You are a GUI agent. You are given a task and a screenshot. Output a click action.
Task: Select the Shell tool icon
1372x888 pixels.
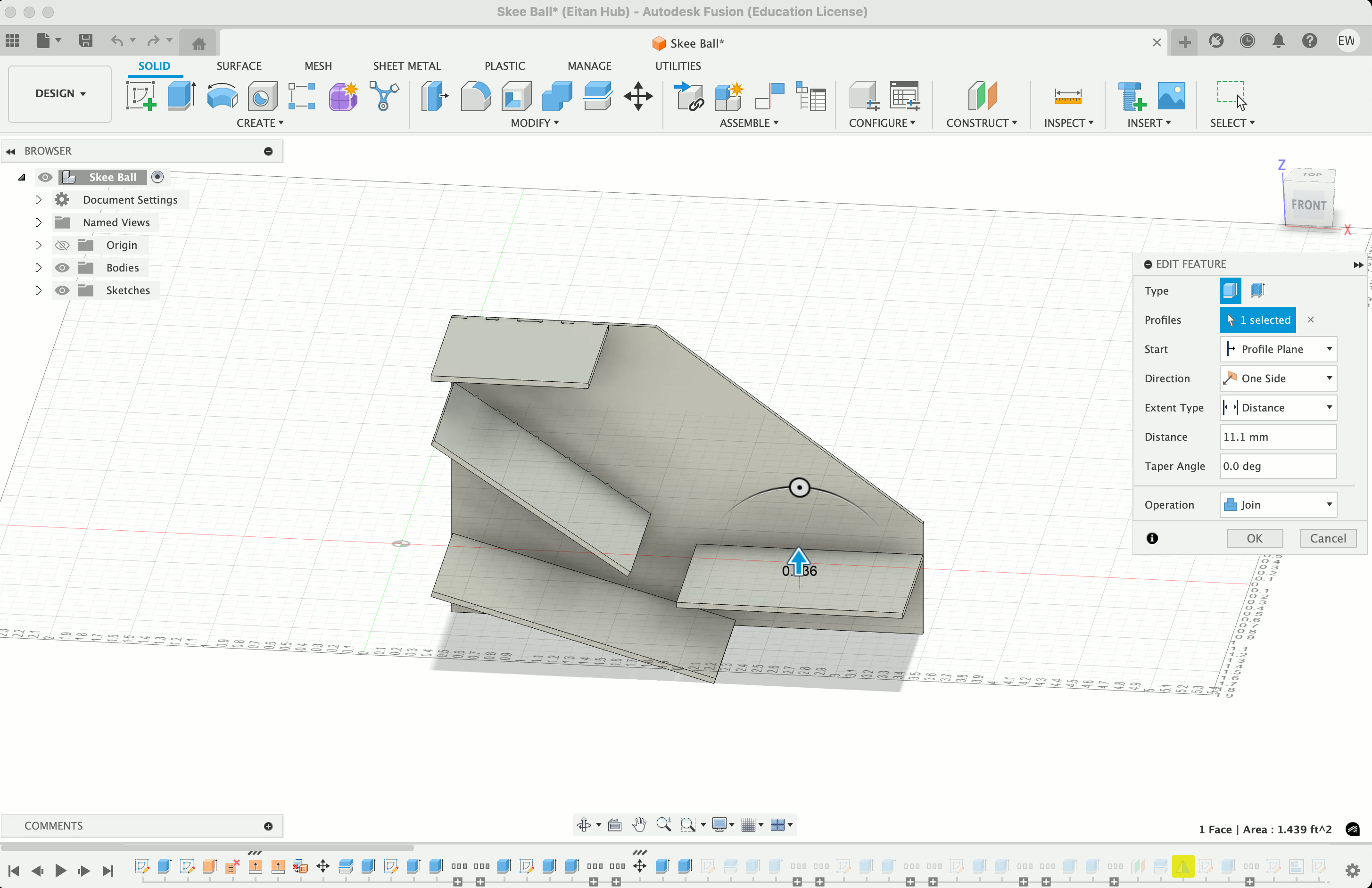click(x=516, y=96)
